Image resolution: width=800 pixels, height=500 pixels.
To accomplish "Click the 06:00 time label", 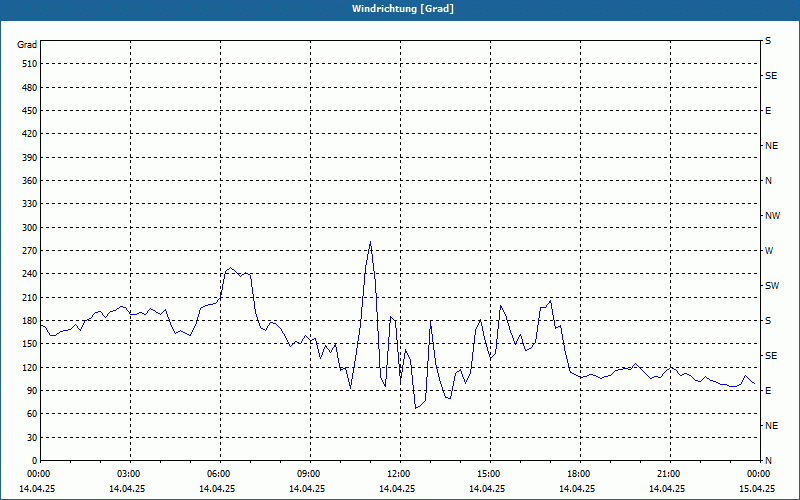I will pos(220,474).
